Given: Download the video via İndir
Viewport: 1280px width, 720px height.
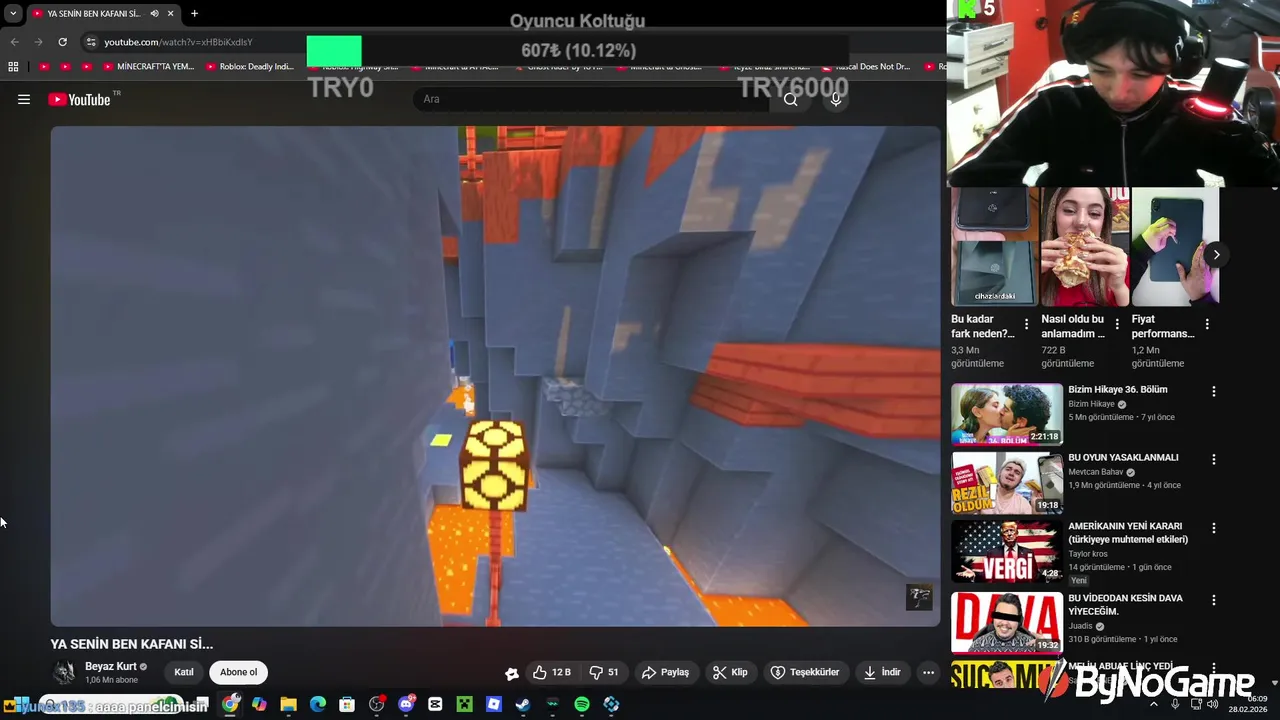Looking at the screenshot, I should click(x=883, y=672).
